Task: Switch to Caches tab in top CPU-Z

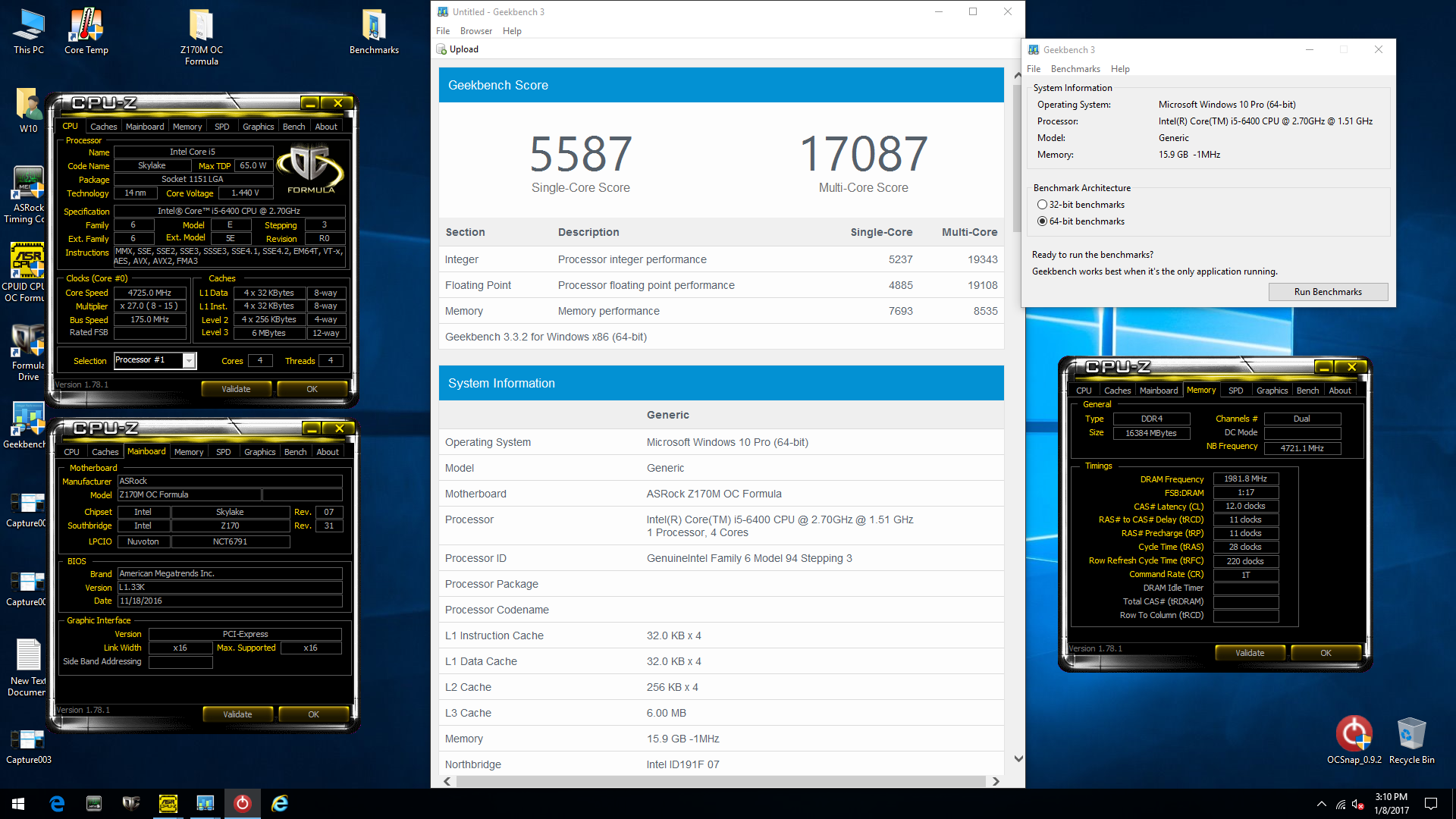Action: click(x=104, y=127)
